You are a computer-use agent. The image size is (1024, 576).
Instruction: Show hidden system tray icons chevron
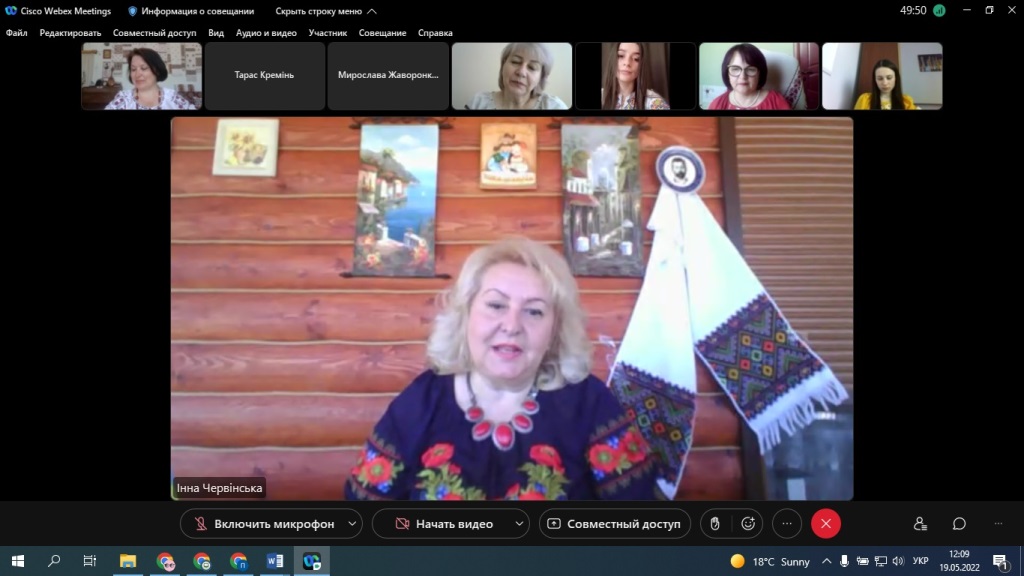tap(827, 561)
